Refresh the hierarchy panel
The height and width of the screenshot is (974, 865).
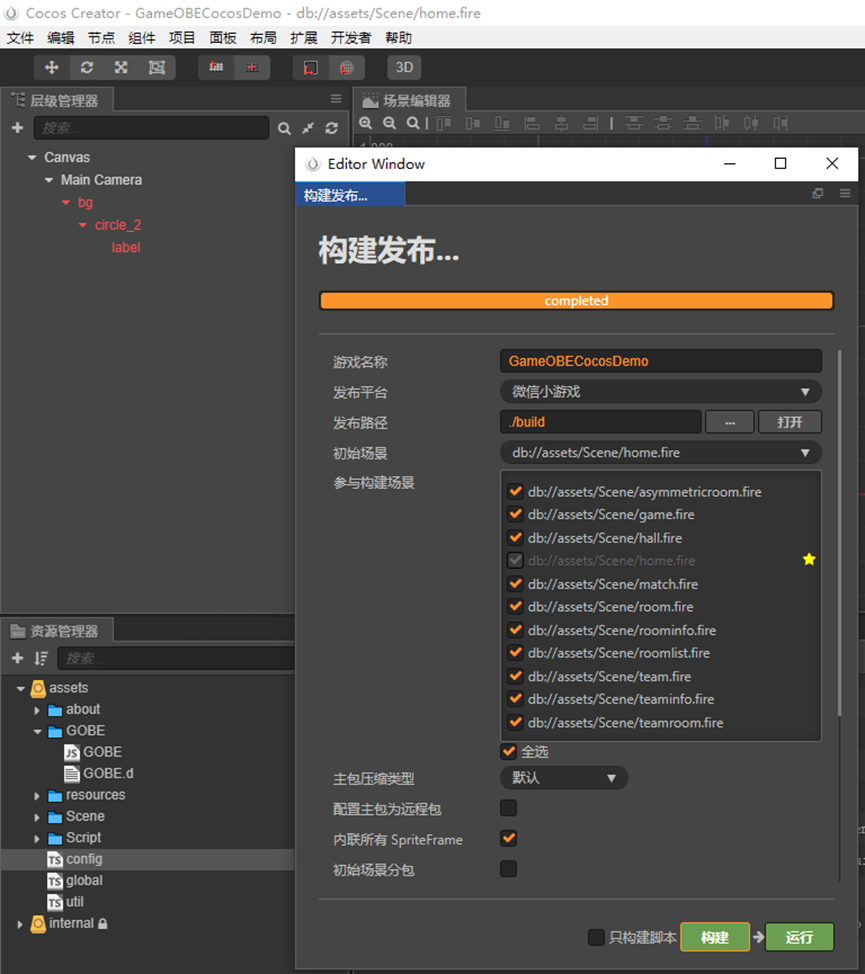[332, 128]
